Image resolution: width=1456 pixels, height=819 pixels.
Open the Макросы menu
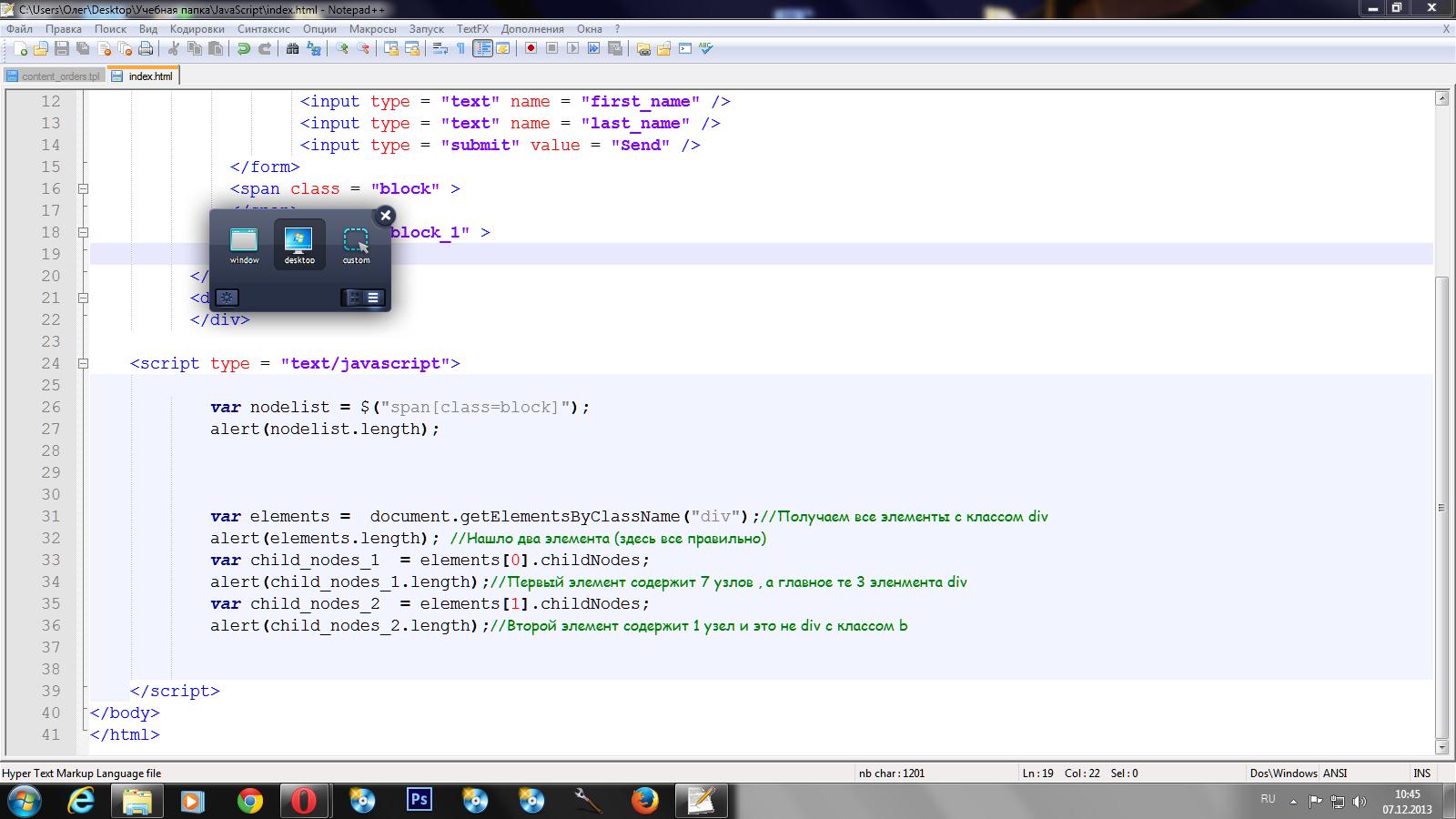(372, 29)
